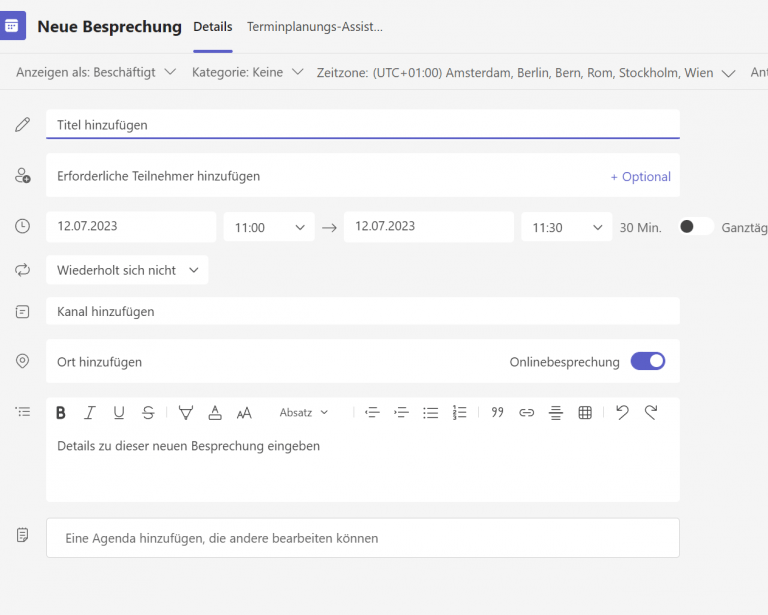768x615 pixels.
Task: Click the pencil icon beside the title
Action: click(x=22, y=124)
